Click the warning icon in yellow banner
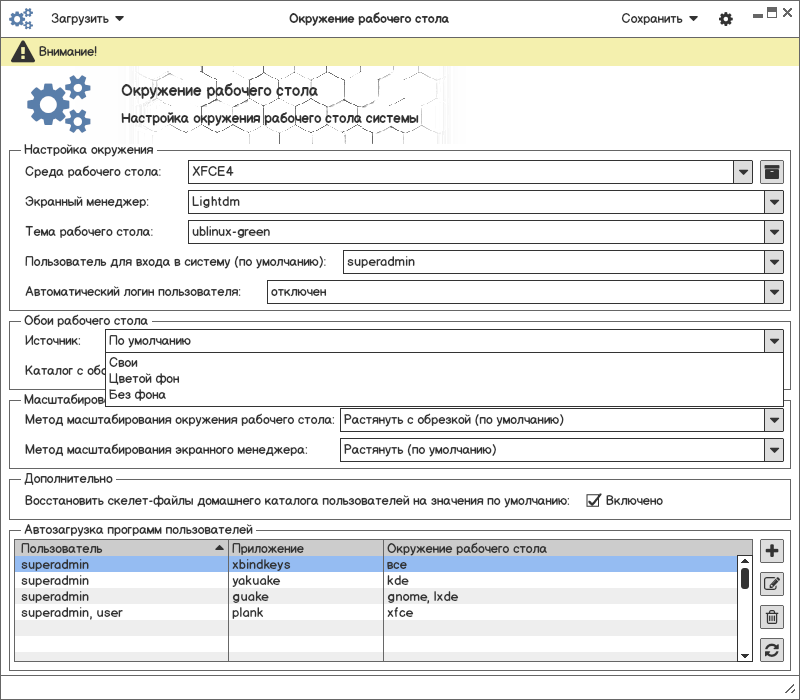 [x=21, y=50]
